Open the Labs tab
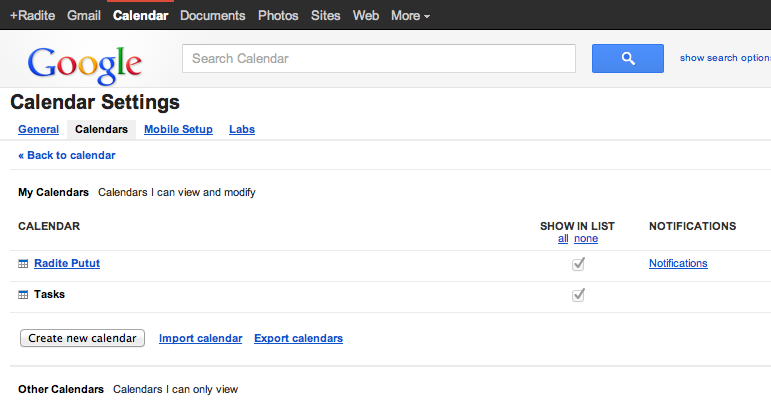This screenshot has height=406, width=771. tap(242, 129)
